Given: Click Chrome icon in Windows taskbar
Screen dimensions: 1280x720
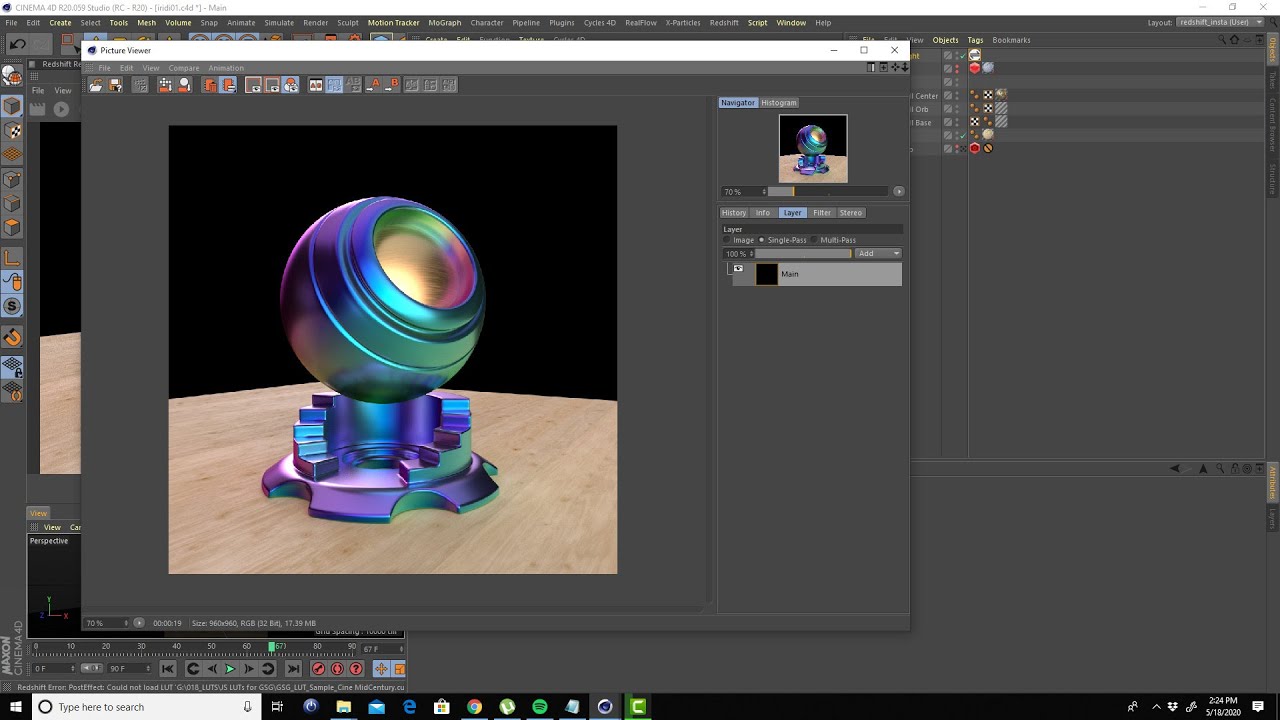Looking at the screenshot, I should point(475,707).
